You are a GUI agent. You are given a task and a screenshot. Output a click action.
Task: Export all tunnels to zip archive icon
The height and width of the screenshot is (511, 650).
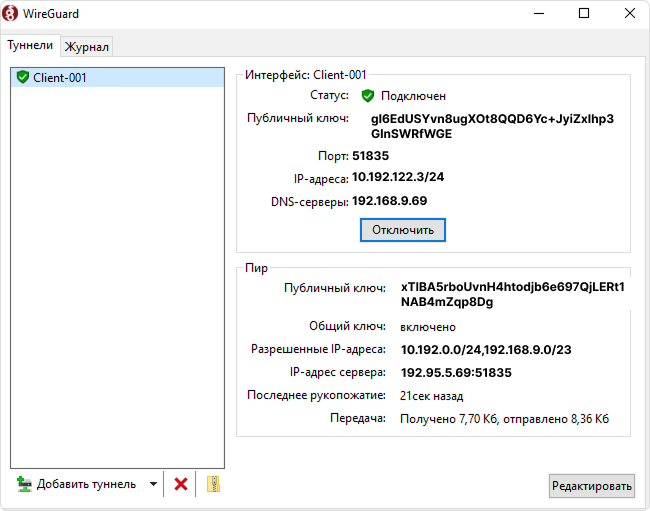tap(213, 484)
